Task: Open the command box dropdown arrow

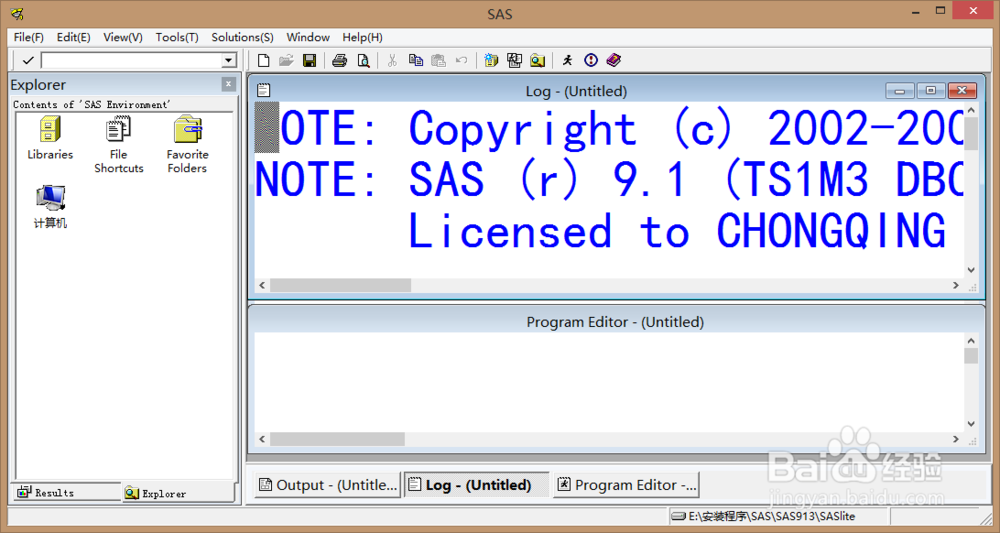Action: [x=229, y=61]
